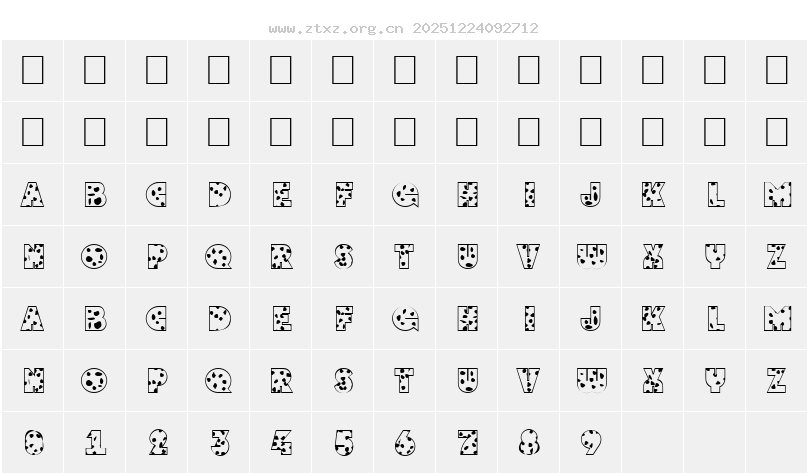Pick the spotted digit 6 glyph
This screenshot has width=808, height=476.
[x=405, y=442]
